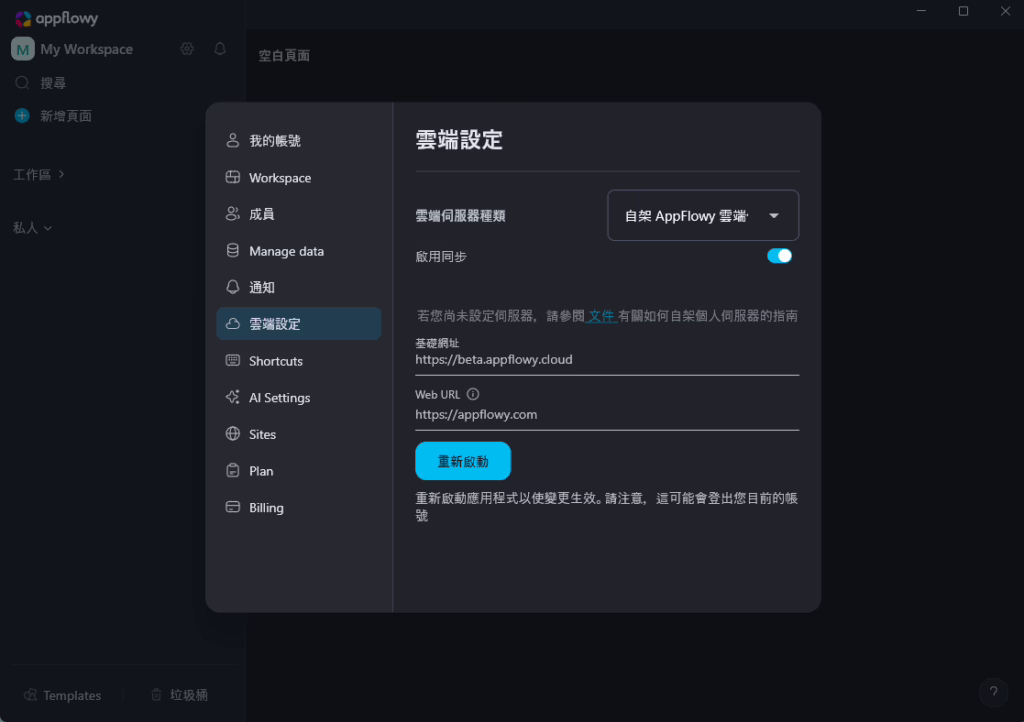1024x722 pixels.
Task: Open the help question mark button
Action: 993,692
